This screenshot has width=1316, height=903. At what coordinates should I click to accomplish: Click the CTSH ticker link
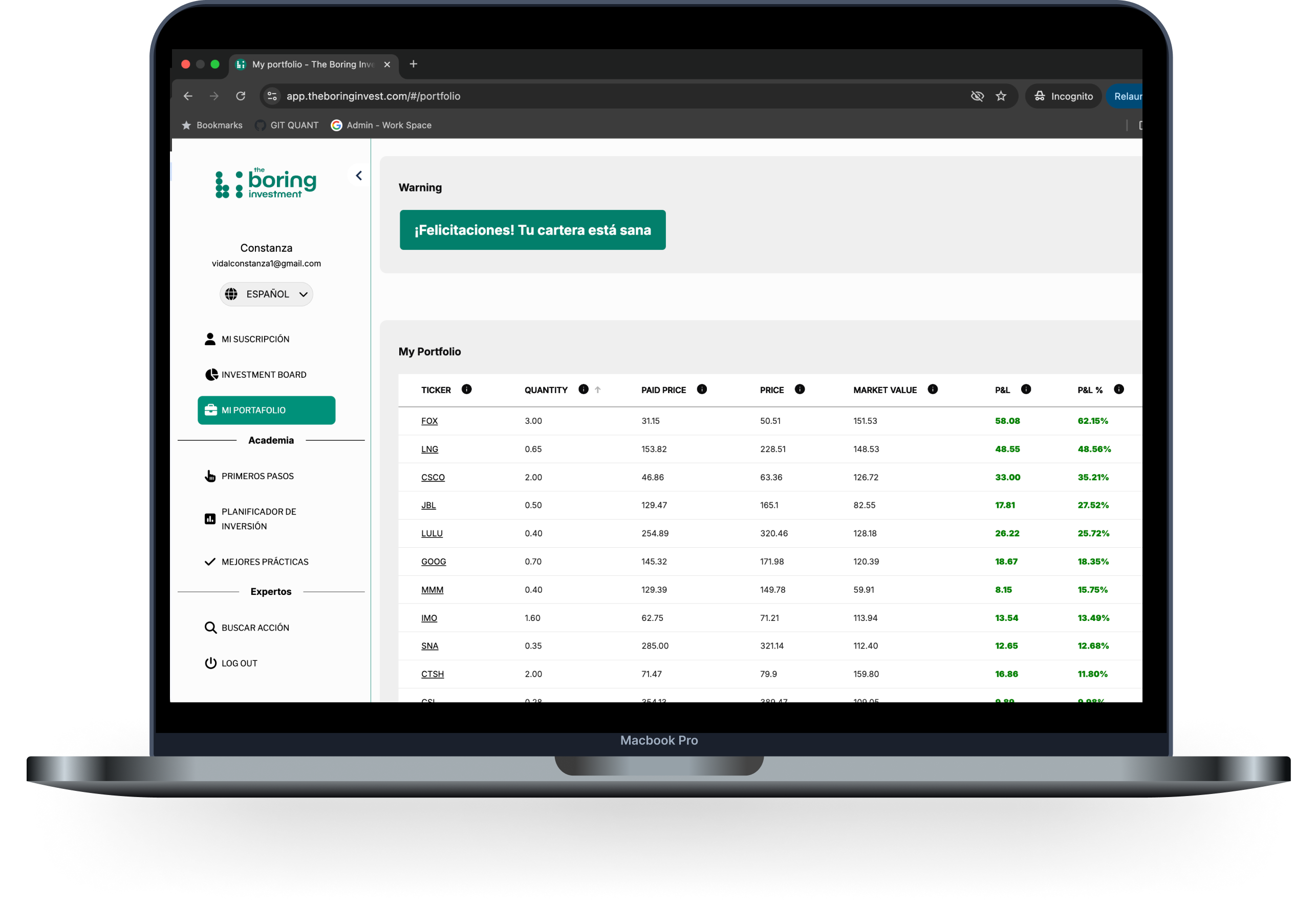(x=432, y=675)
